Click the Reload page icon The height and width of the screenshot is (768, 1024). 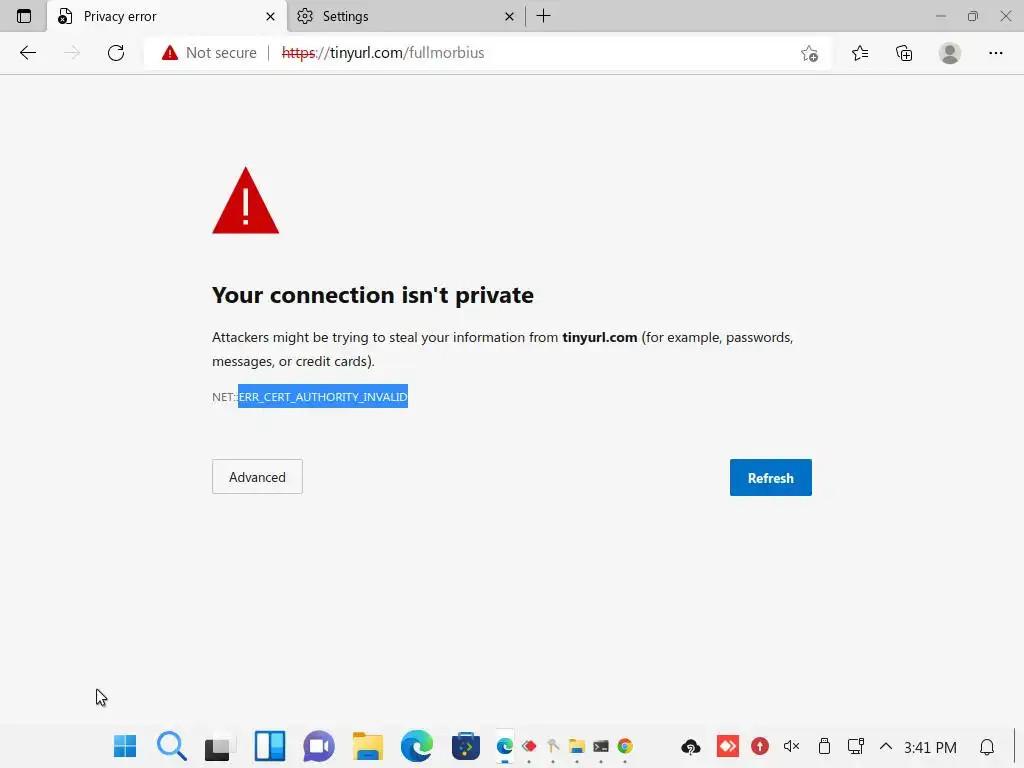click(x=116, y=53)
